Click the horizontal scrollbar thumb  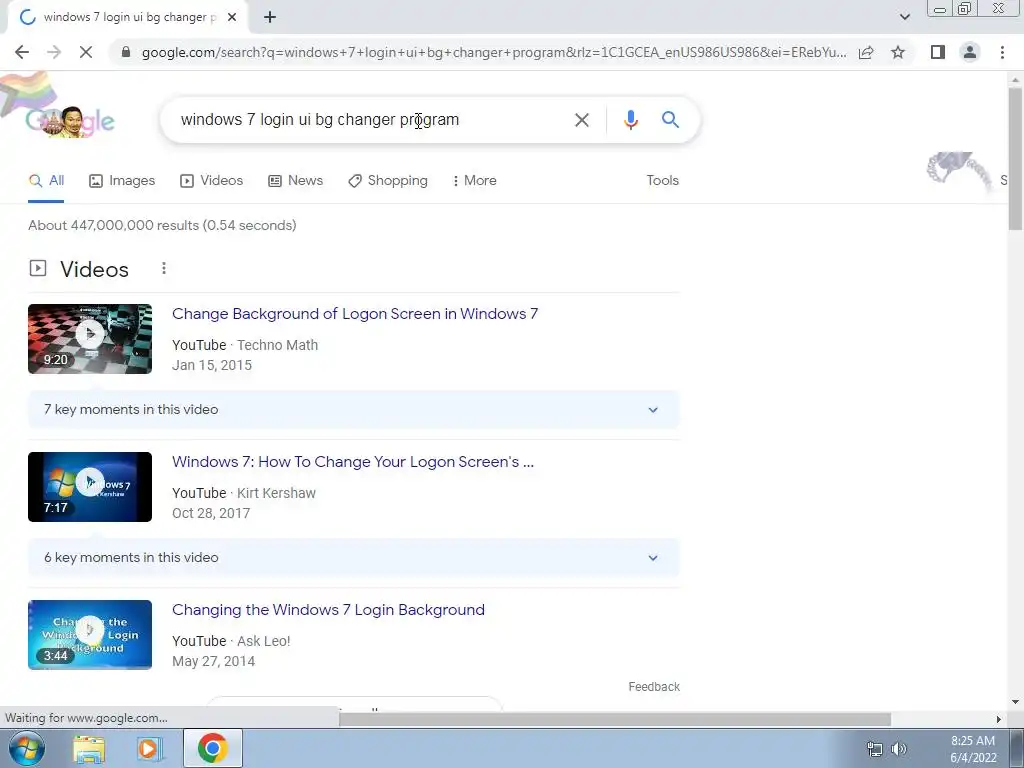coord(615,719)
